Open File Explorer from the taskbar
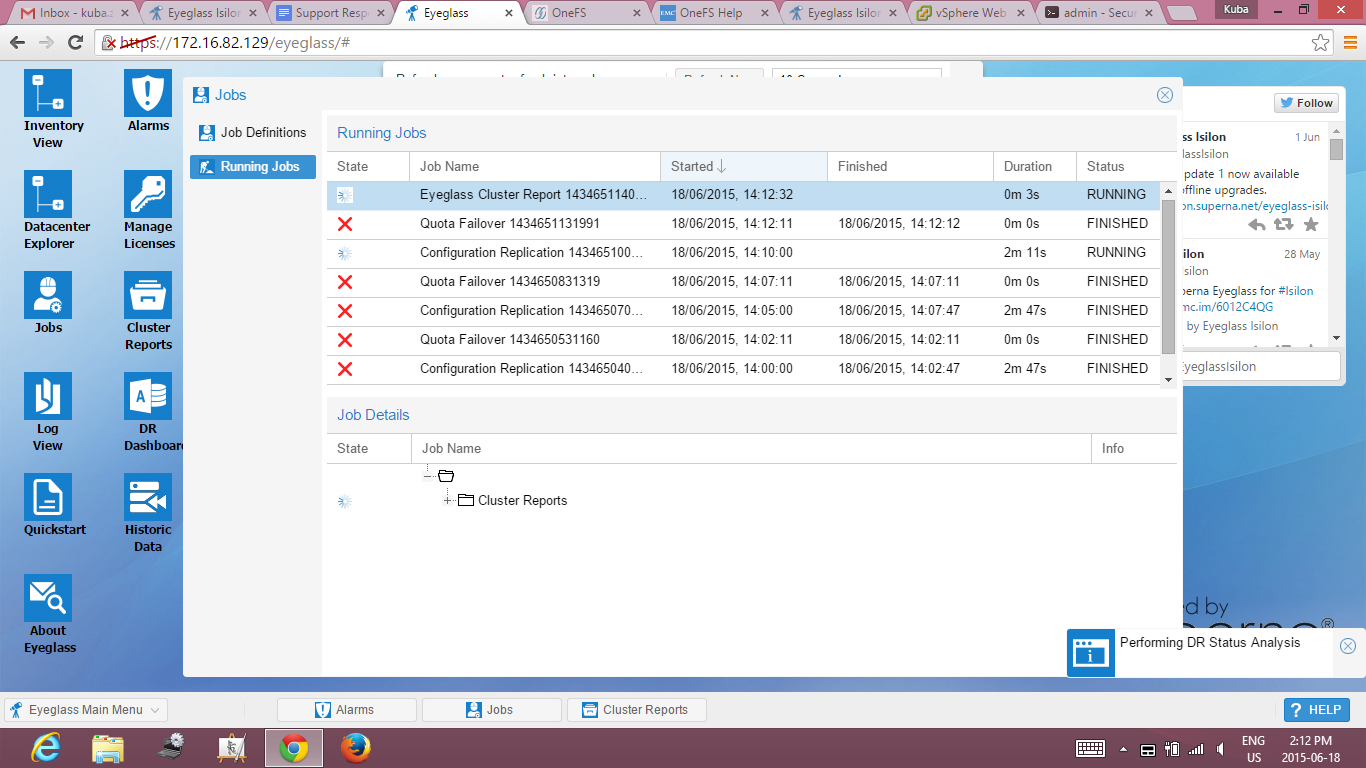The width and height of the screenshot is (1366, 768). [x=108, y=747]
